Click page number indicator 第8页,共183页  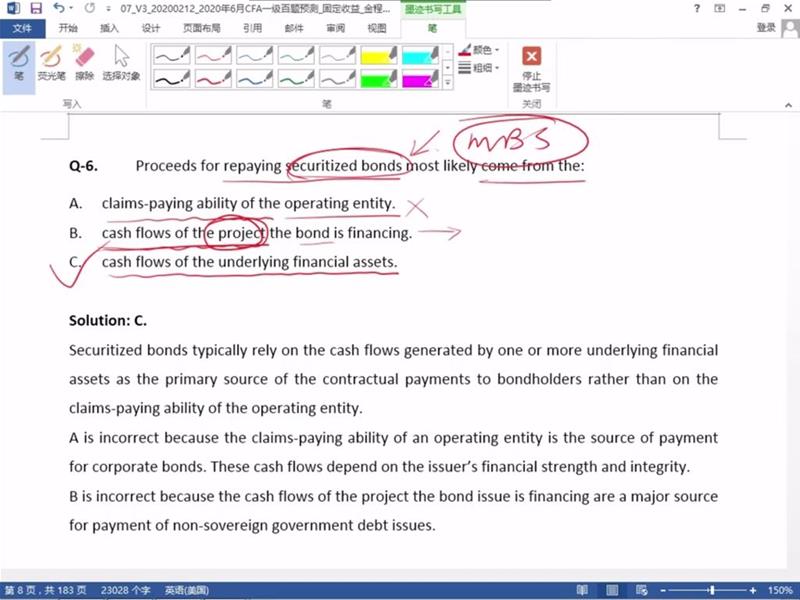pyautogui.click(x=45, y=590)
